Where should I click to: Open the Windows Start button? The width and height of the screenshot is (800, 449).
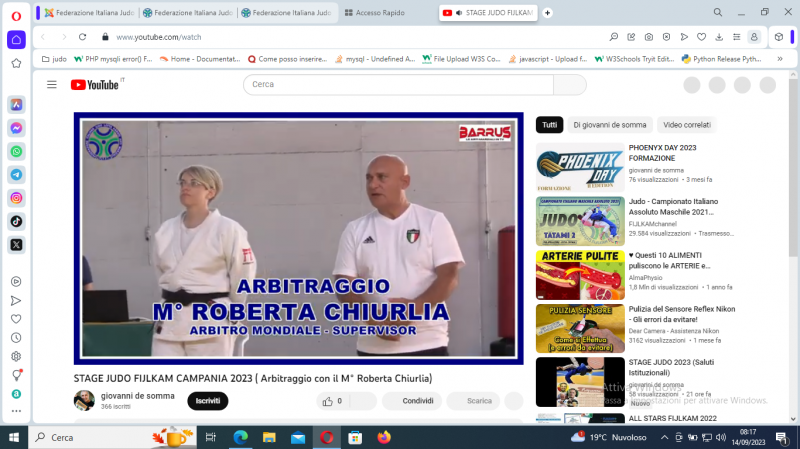(14, 437)
